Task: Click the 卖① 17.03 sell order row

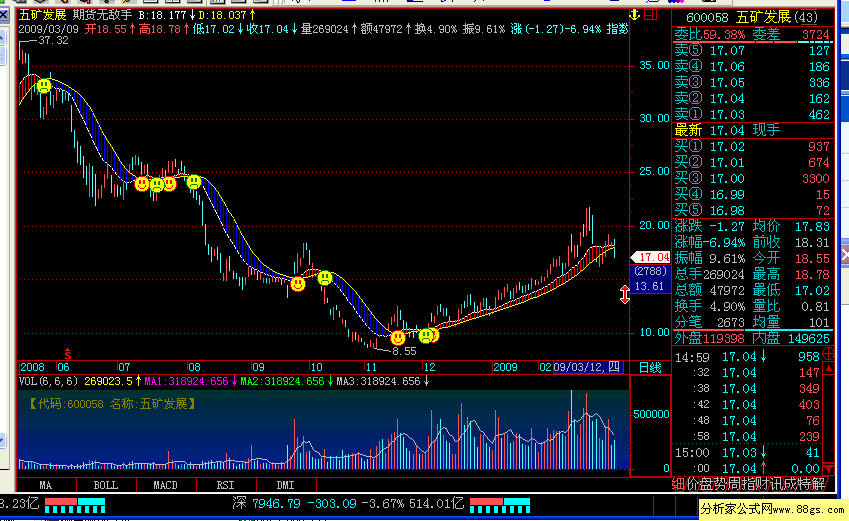Action: [752, 115]
